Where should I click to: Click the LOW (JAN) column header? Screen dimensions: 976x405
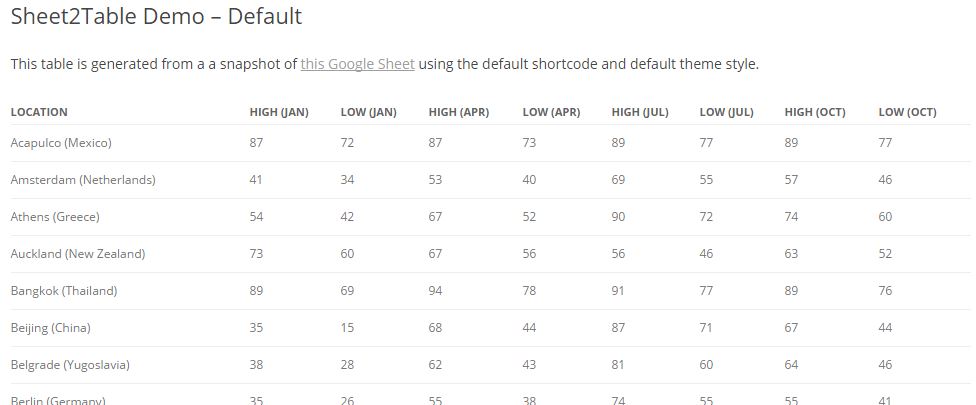(x=368, y=113)
